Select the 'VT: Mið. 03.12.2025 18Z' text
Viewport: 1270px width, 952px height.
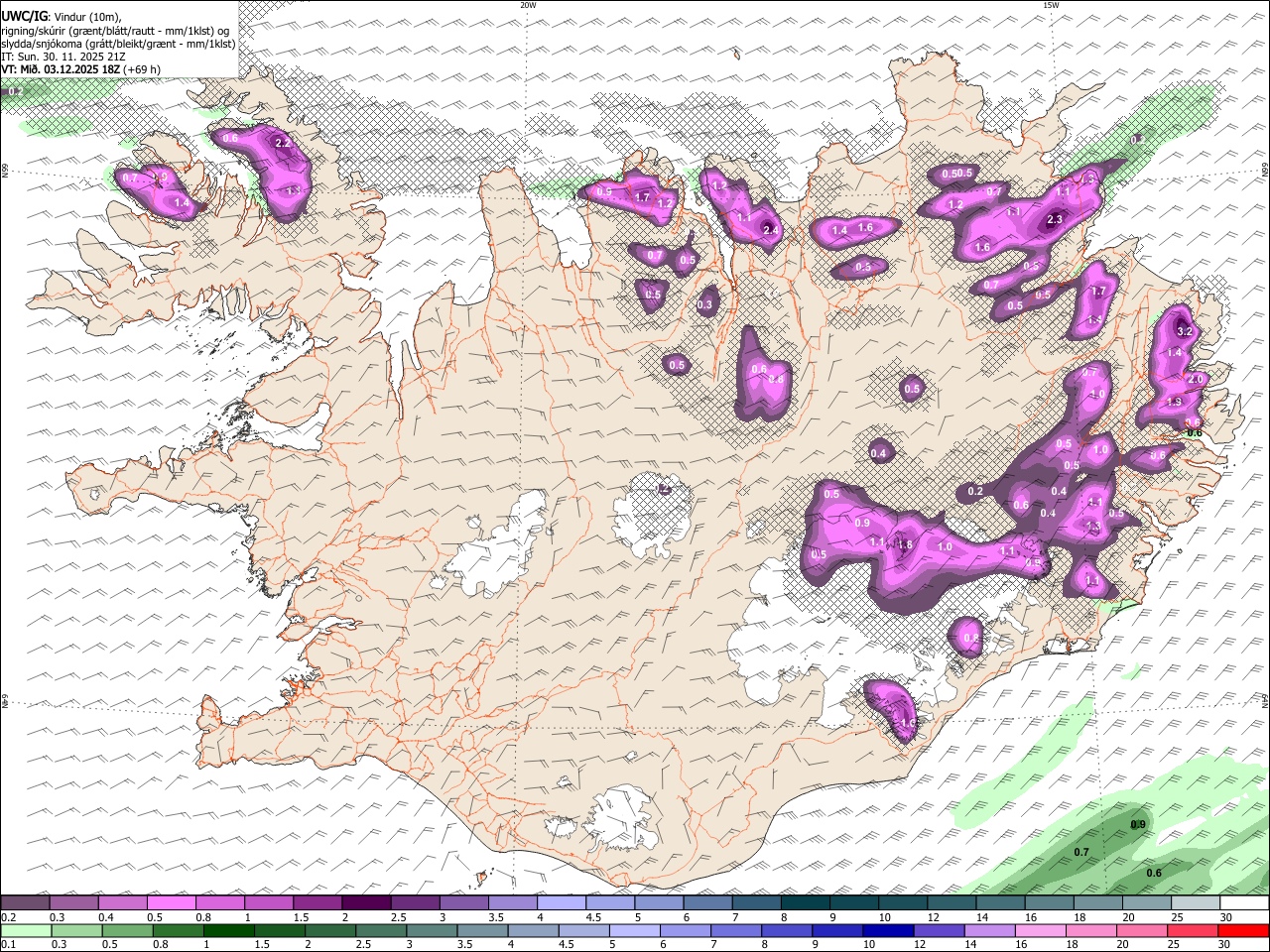coord(62,69)
